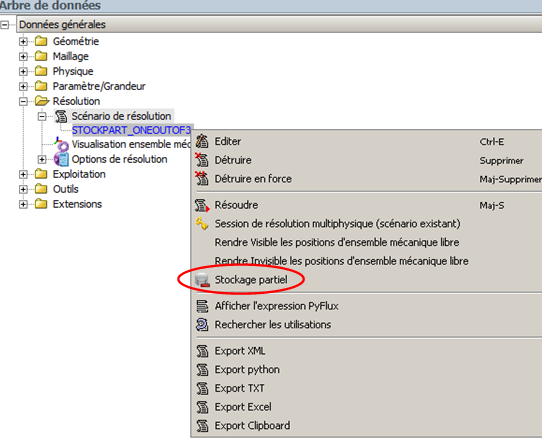Click the Editer pencil icon

[x=202, y=141]
